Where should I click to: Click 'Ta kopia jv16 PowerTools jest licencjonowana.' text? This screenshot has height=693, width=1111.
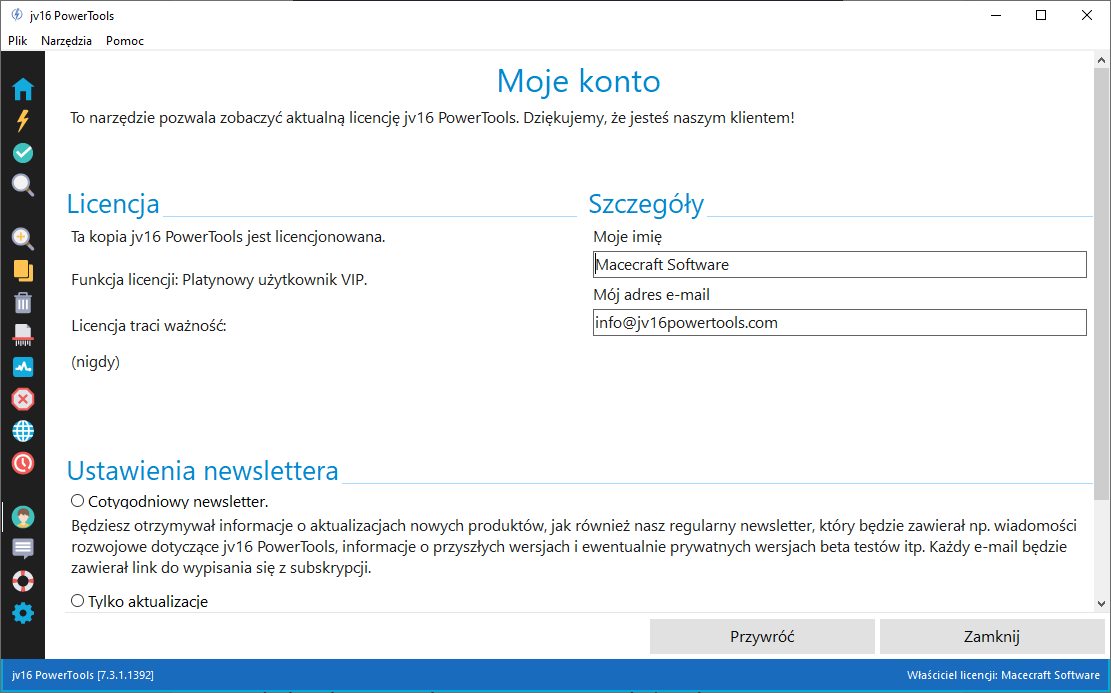(x=228, y=237)
